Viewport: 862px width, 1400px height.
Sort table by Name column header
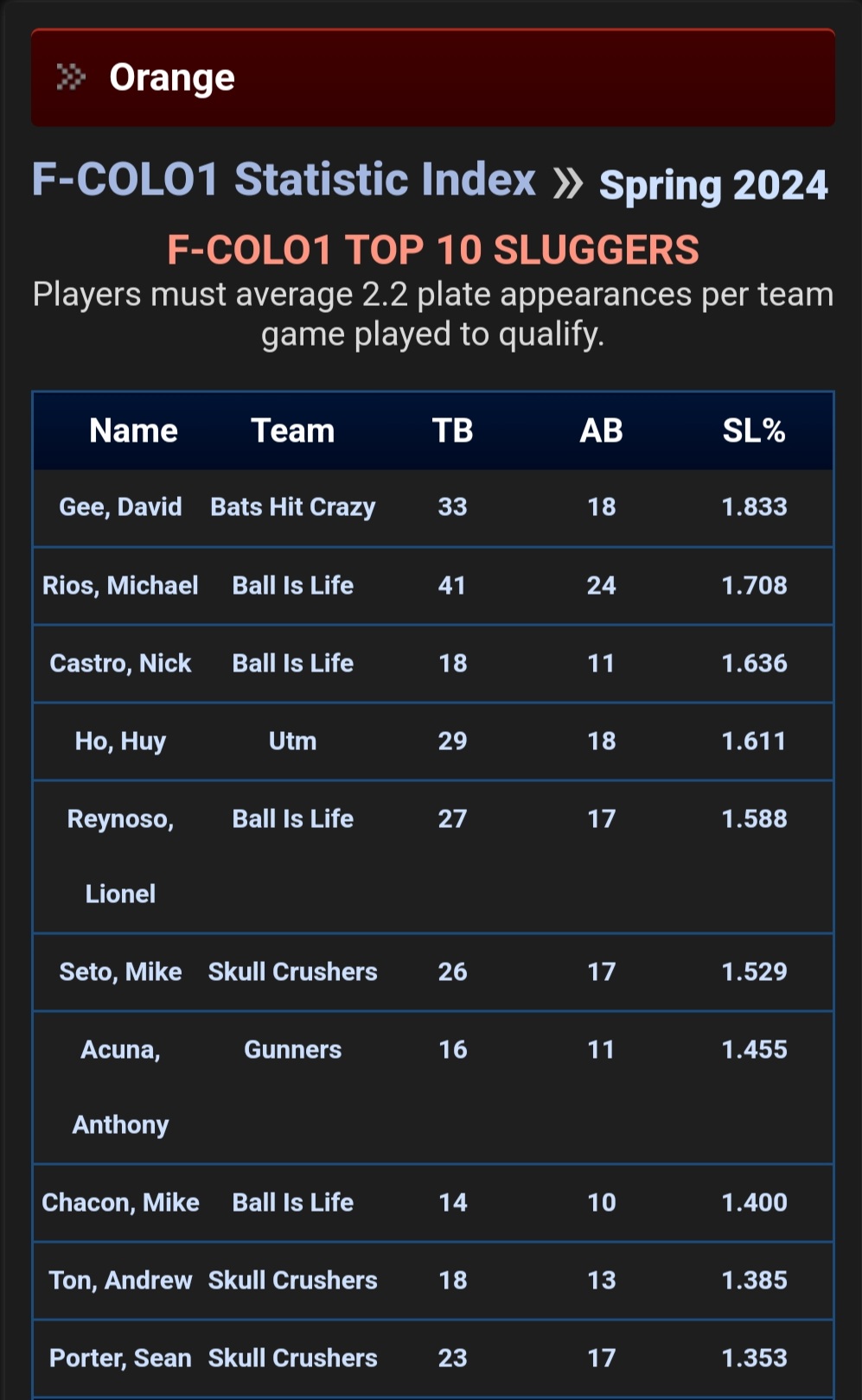point(133,430)
